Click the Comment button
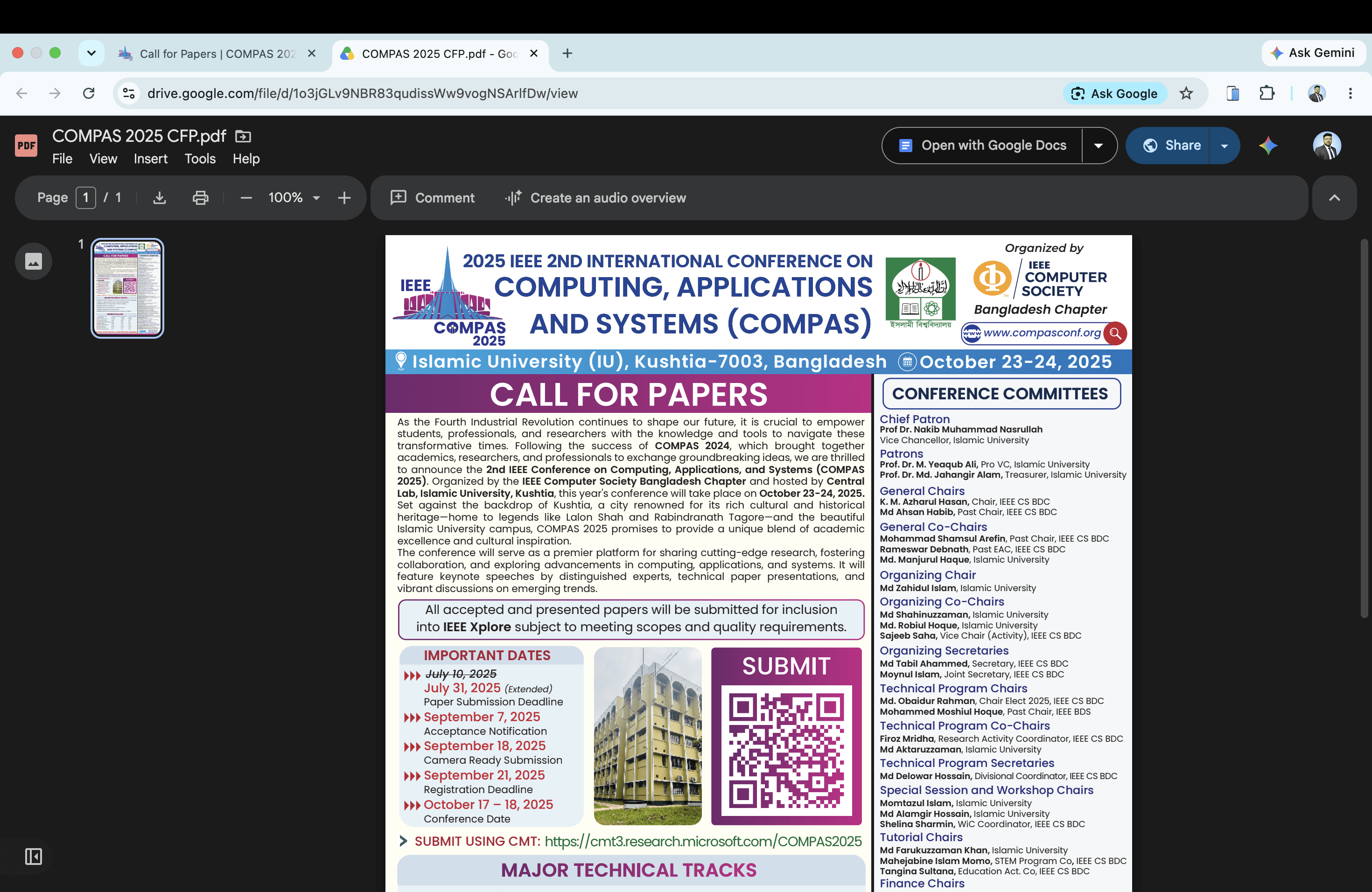Image resolution: width=1372 pixels, height=892 pixels. (432, 198)
